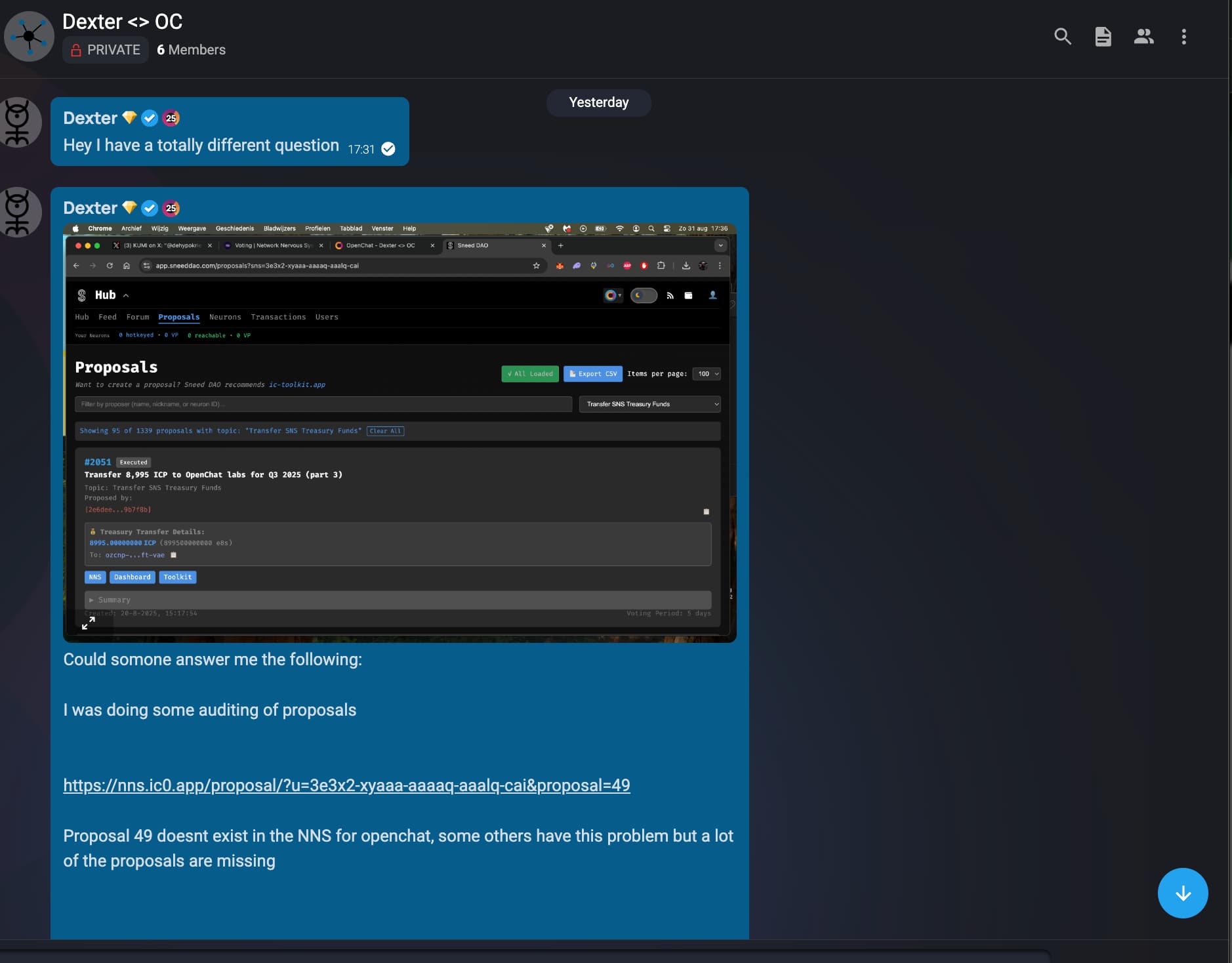The image size is (1232, 963).
Task: Open the three-dot chat menu
Action: coord(1184,37)
